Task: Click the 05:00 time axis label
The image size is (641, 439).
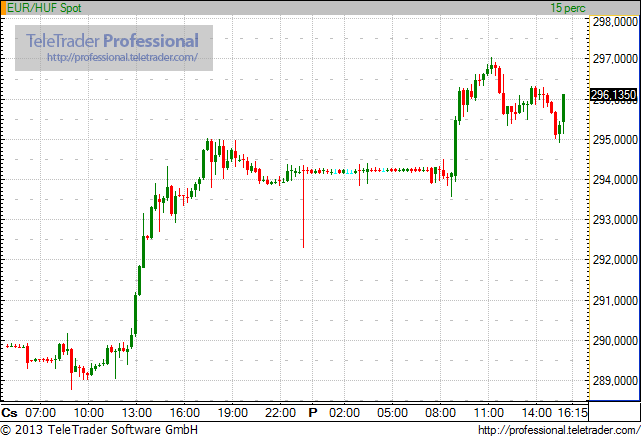Action: click(392, 413)
